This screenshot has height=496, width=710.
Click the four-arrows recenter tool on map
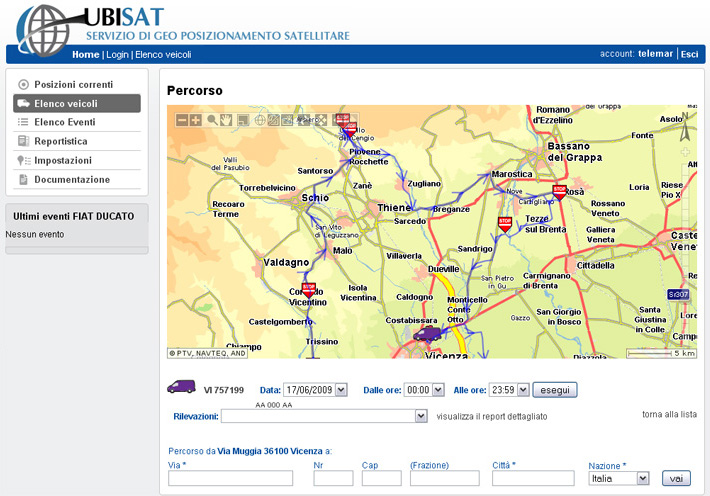click(321, 120)
